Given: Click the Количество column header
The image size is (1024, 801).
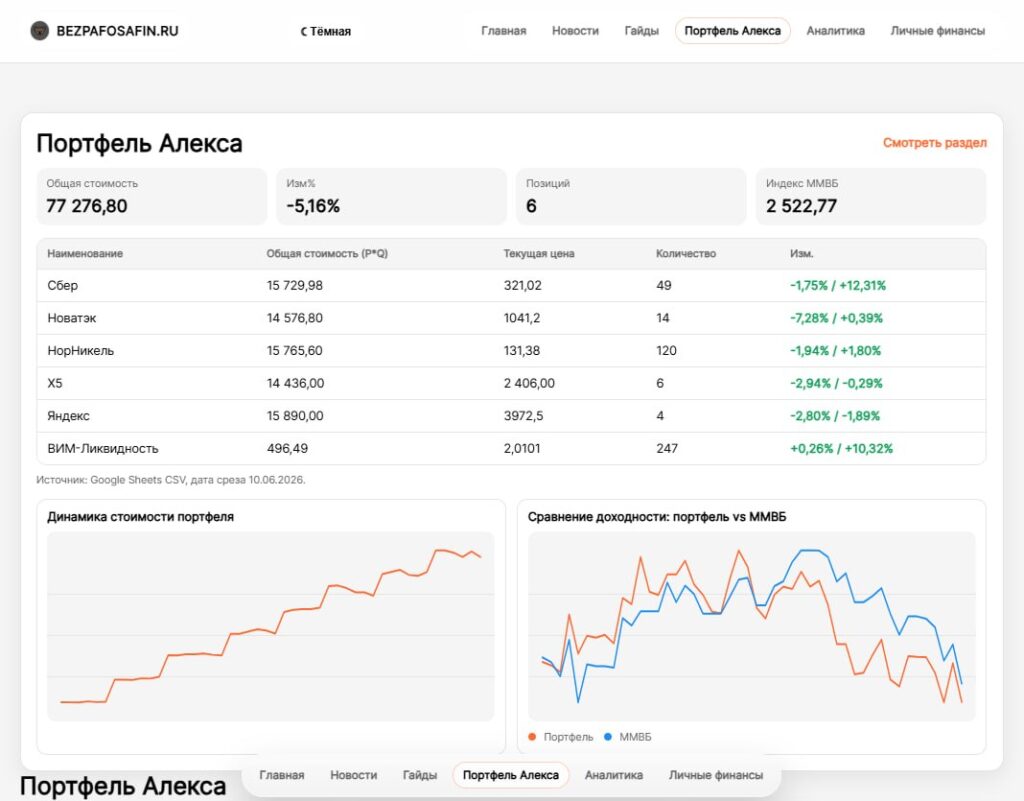Looking at the screenshot, I should [686, 253].
